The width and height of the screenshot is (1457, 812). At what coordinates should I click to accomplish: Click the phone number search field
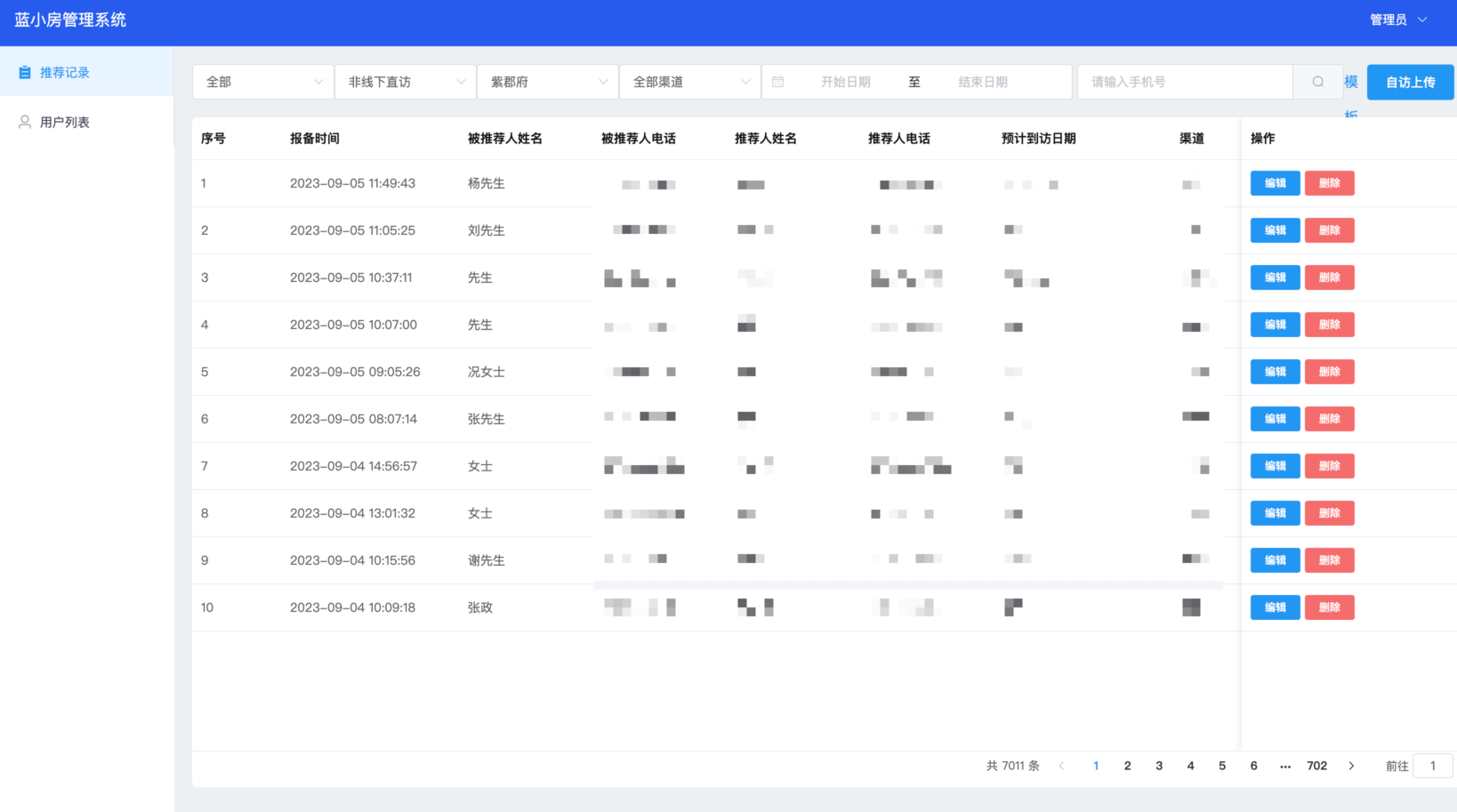1185,82
